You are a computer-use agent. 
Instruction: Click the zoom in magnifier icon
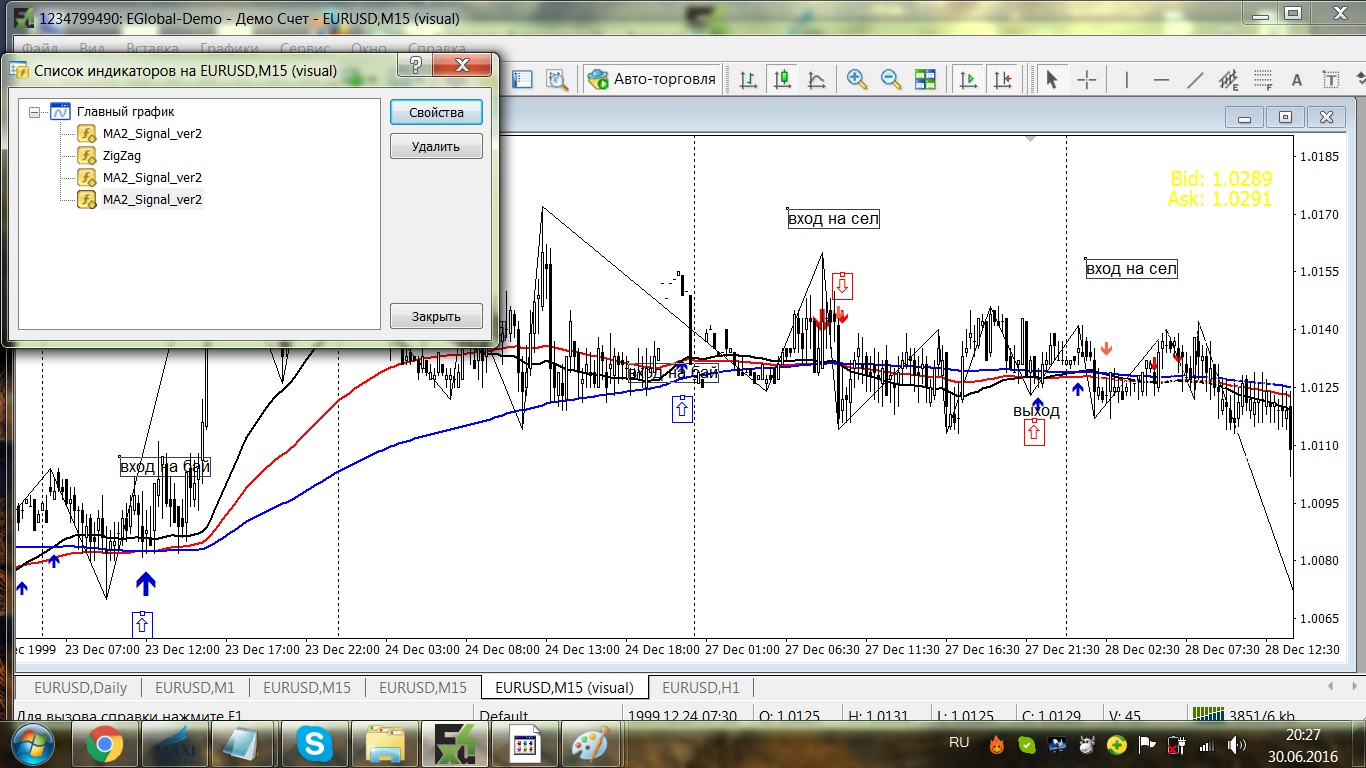point(857,80)
